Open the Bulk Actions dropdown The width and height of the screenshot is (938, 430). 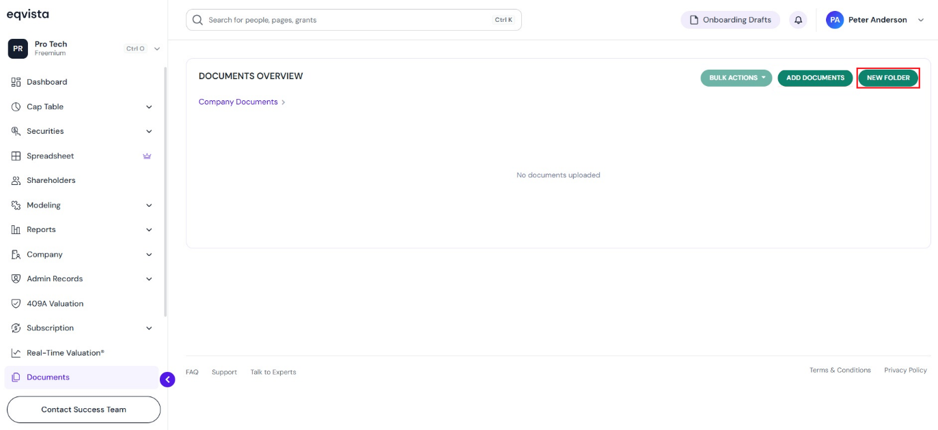tap(736, 78)
